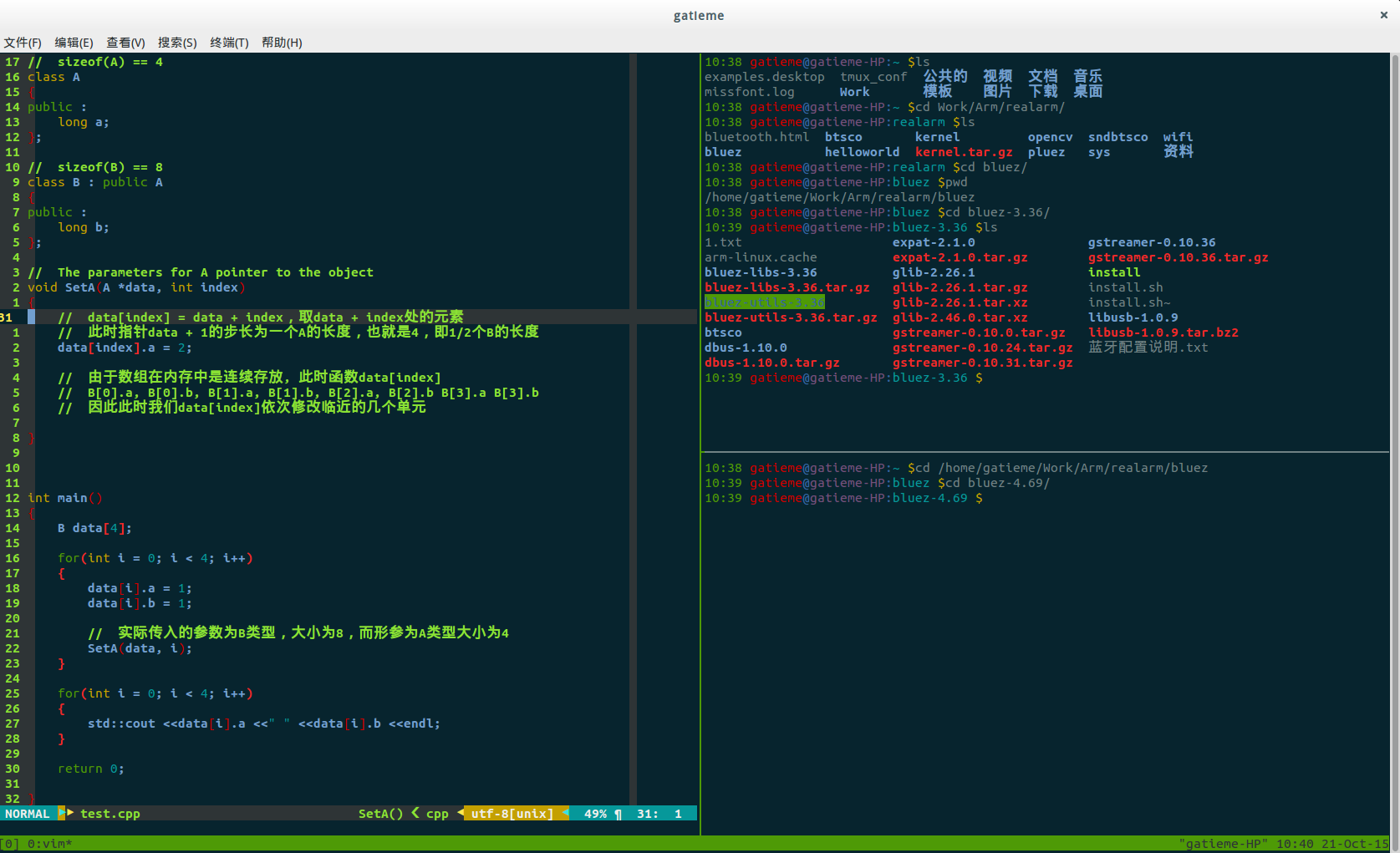The width and height of the screenshot is (1400, 853).
Task: Click "gatieme-HP" hostname in tmux status bar
Action: [1224, 844]
